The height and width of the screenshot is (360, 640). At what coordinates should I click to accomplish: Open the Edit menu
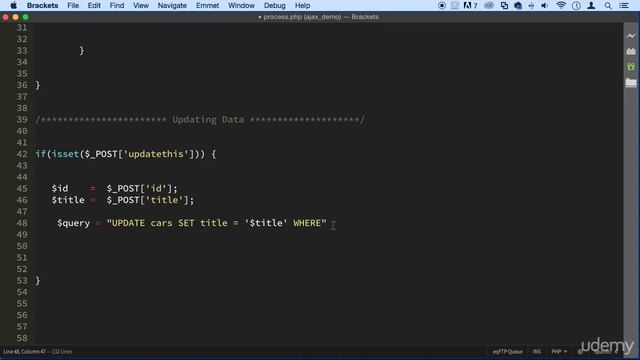point(94,5)
